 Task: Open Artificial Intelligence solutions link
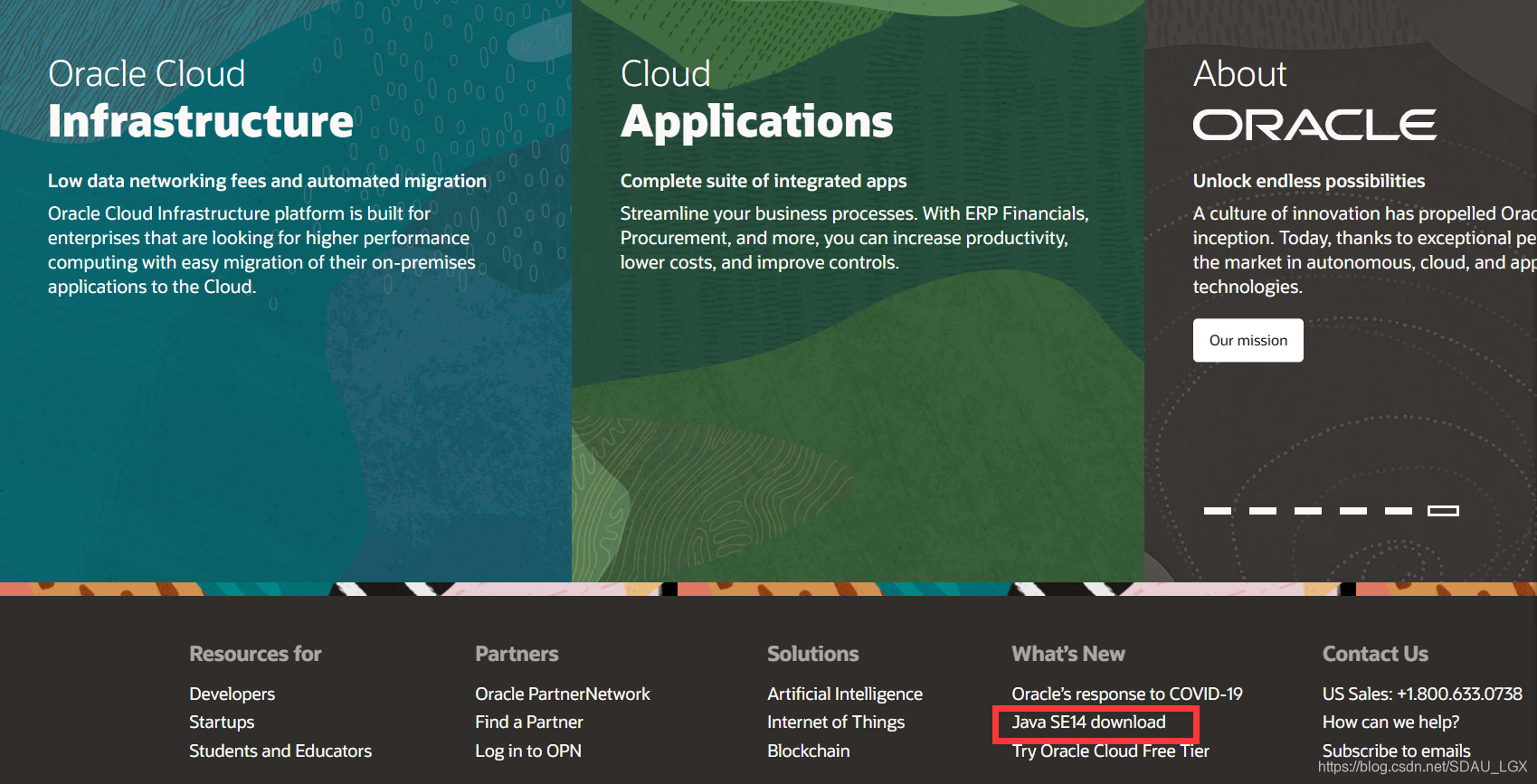coord(845,694)
